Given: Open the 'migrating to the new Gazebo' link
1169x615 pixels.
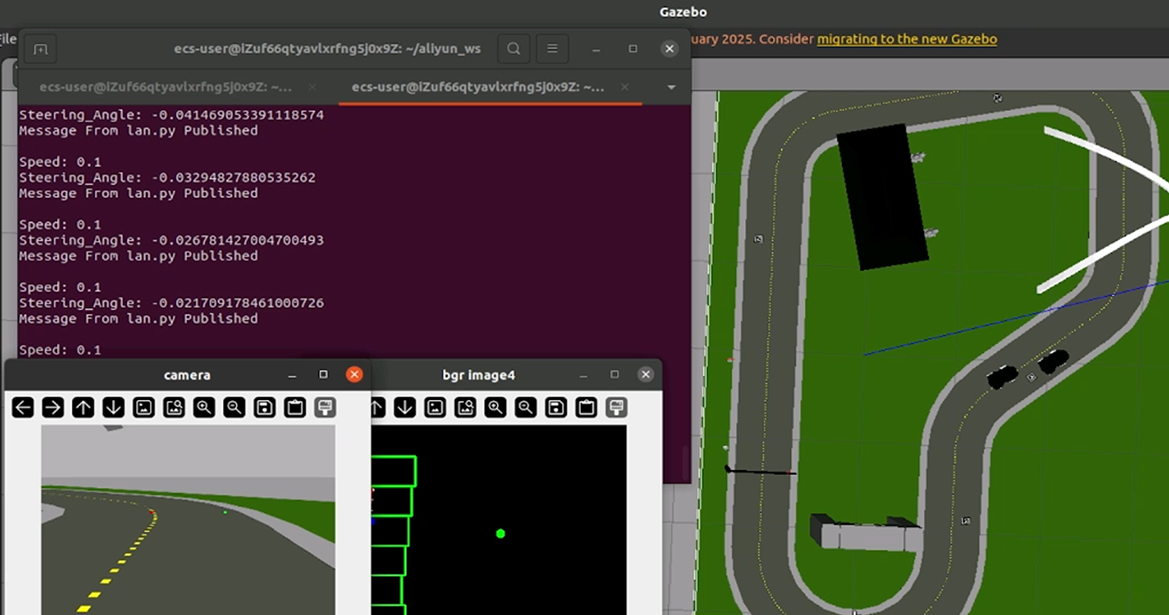Looking at the screenshot, I should coord(906,39).
